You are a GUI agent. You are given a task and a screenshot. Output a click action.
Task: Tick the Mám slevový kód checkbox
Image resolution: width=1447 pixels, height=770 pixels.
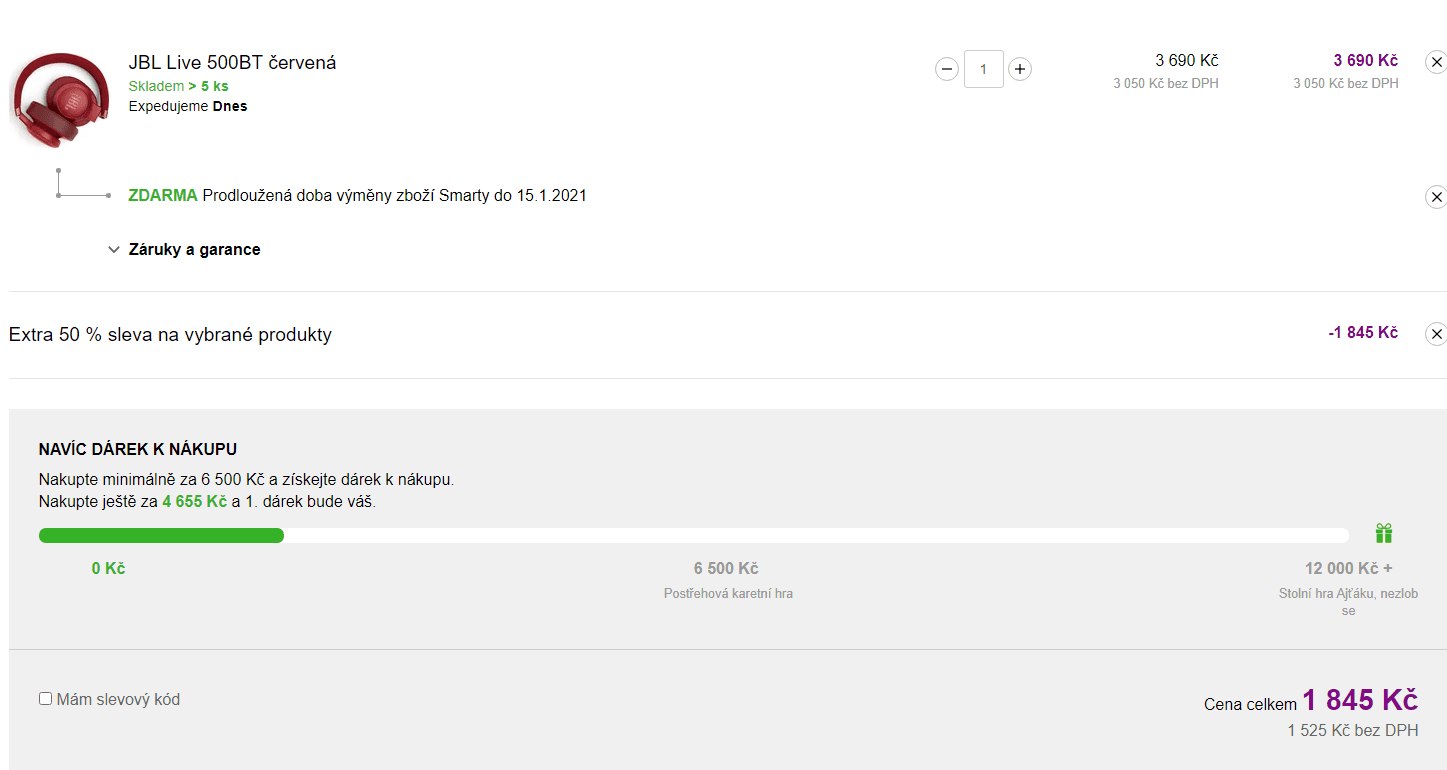45,699
